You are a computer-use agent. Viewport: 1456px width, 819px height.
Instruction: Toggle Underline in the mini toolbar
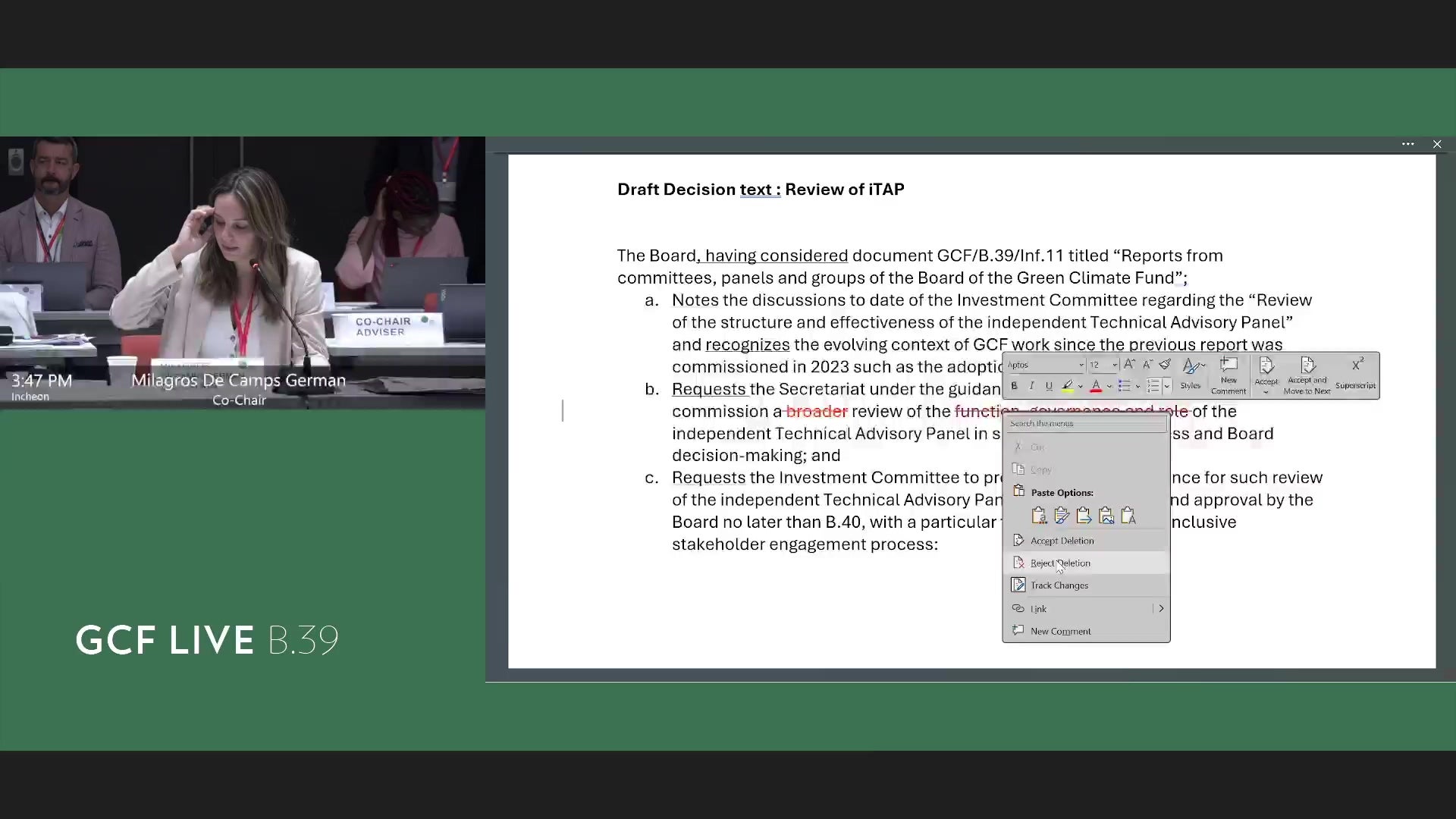[1049, 386]
